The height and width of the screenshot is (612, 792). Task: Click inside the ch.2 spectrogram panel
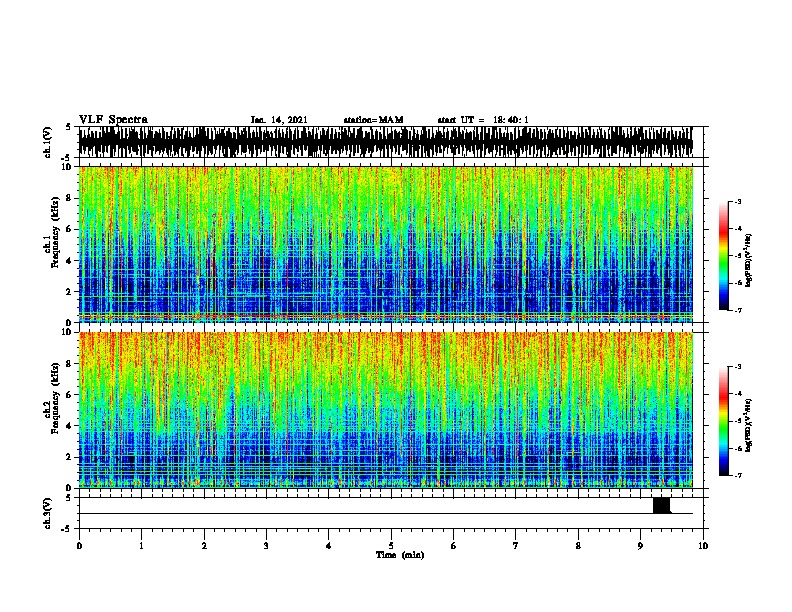[386, 410]
